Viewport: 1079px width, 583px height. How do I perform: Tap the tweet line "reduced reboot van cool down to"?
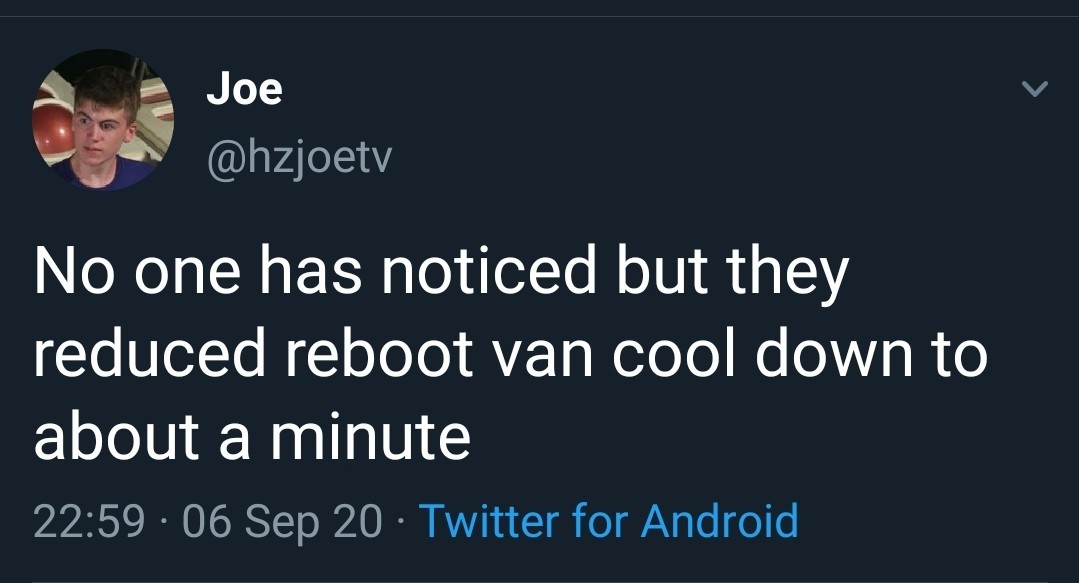click(x=510, y=355)
